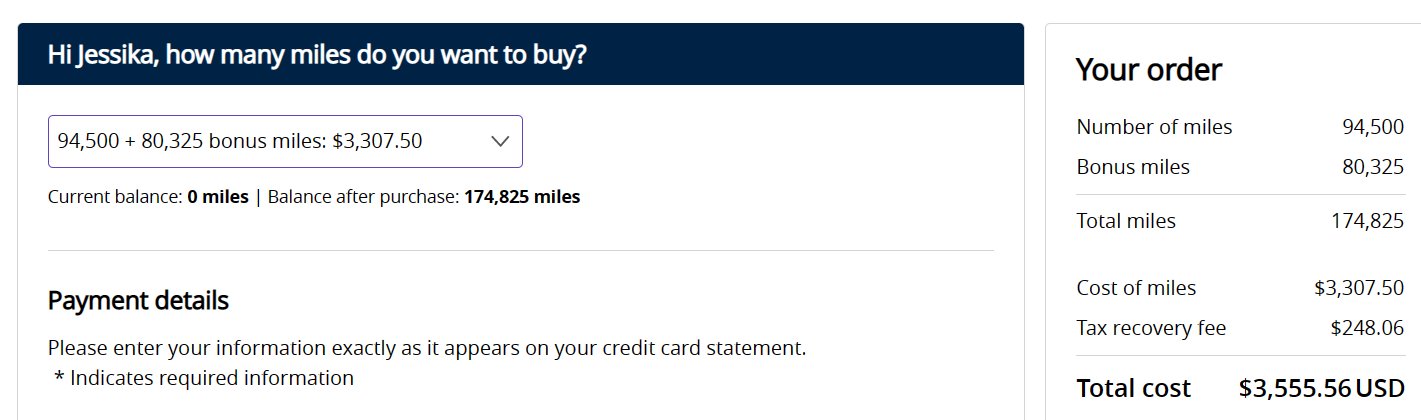Select the 'Hi Jessika' header banner text
Viewport: 1421px width, 420px height.
[317, 54]
